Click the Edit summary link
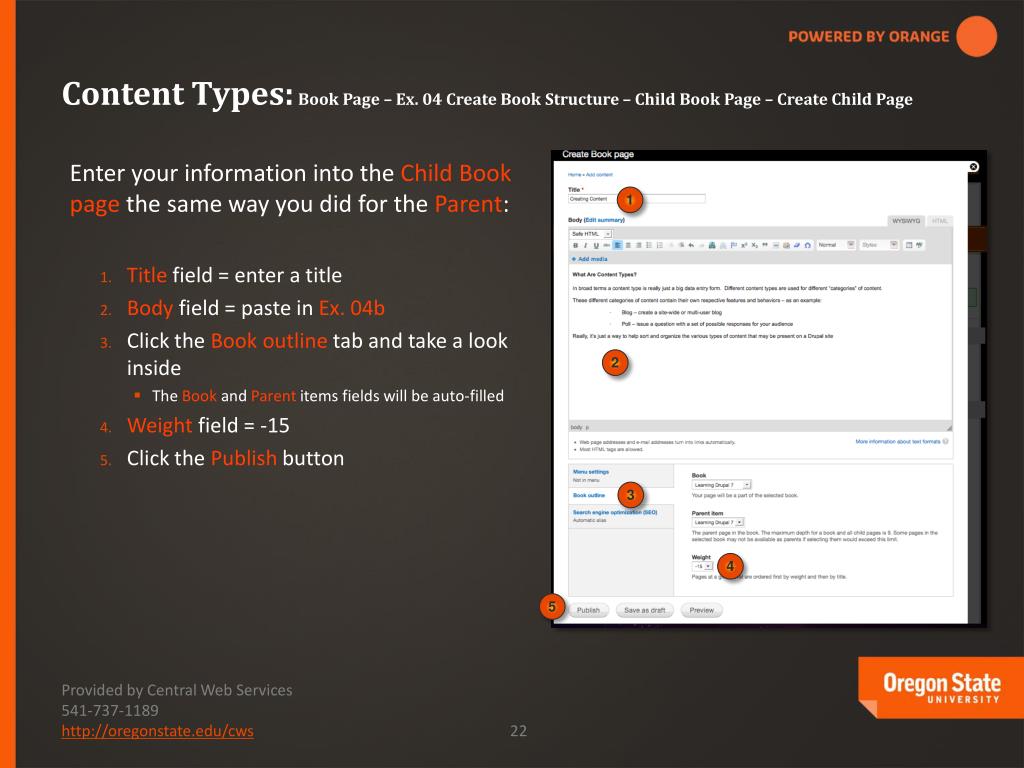Image resolution: width=1024 pixels, height=768 pixels. point(605,220)
